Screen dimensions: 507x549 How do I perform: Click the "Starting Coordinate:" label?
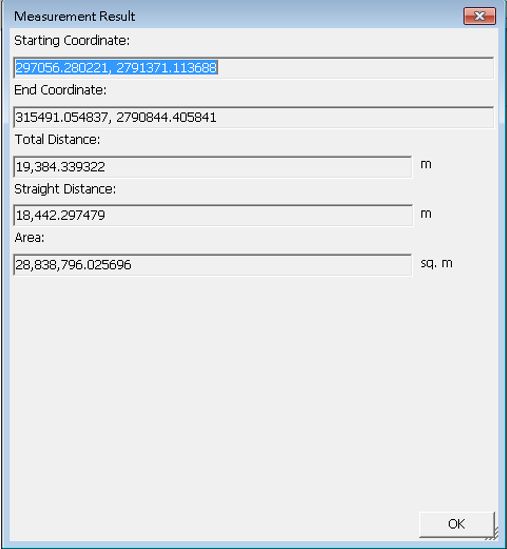point(72,41)
